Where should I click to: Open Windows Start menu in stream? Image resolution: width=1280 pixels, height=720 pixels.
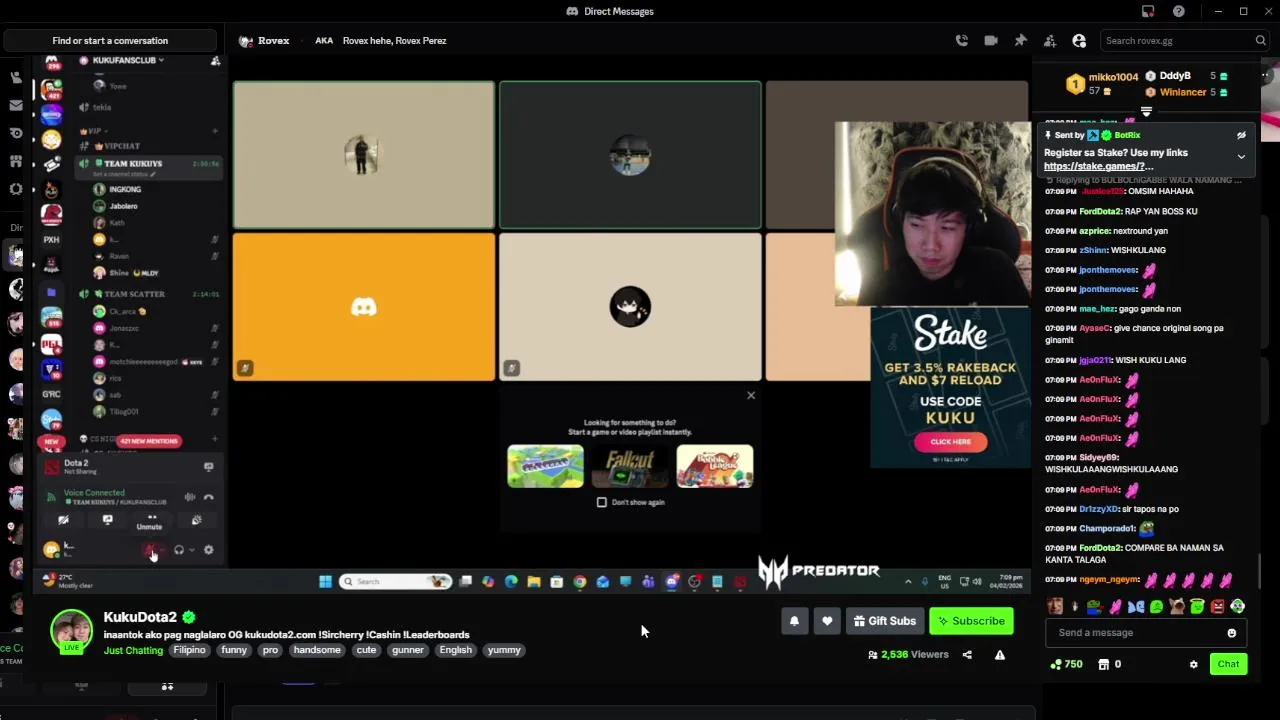point(325,581)
